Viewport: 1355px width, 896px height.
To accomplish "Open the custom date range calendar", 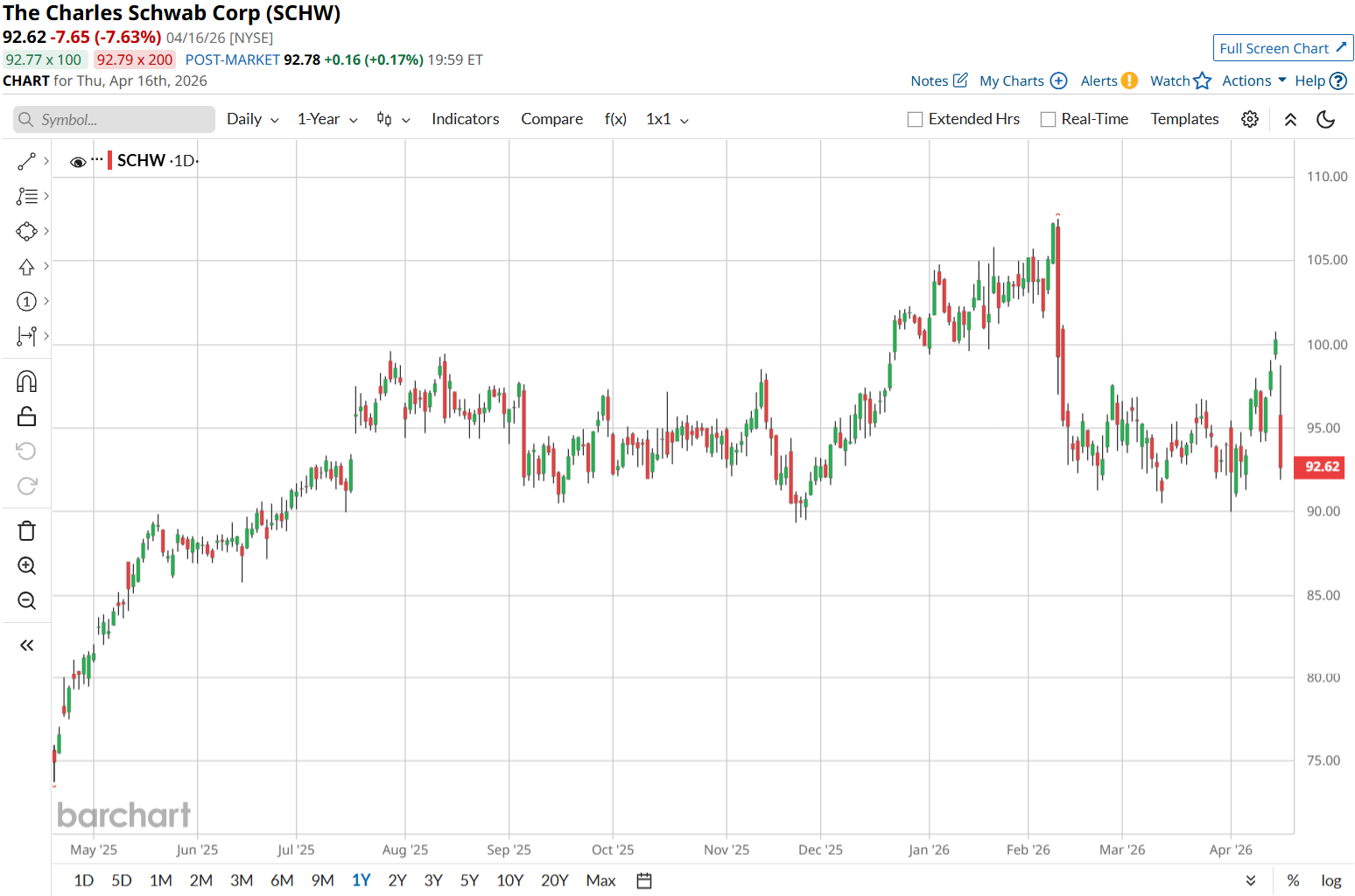I will pyautogui.click(x=644, y=880).
